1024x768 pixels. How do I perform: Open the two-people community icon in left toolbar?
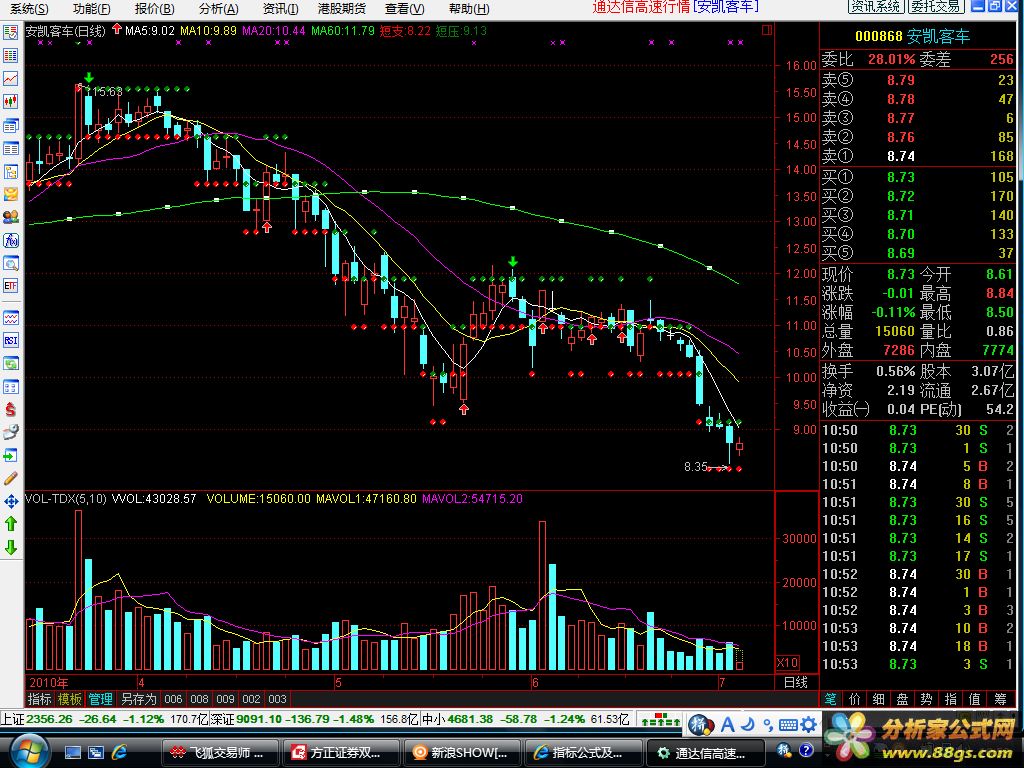10,217
